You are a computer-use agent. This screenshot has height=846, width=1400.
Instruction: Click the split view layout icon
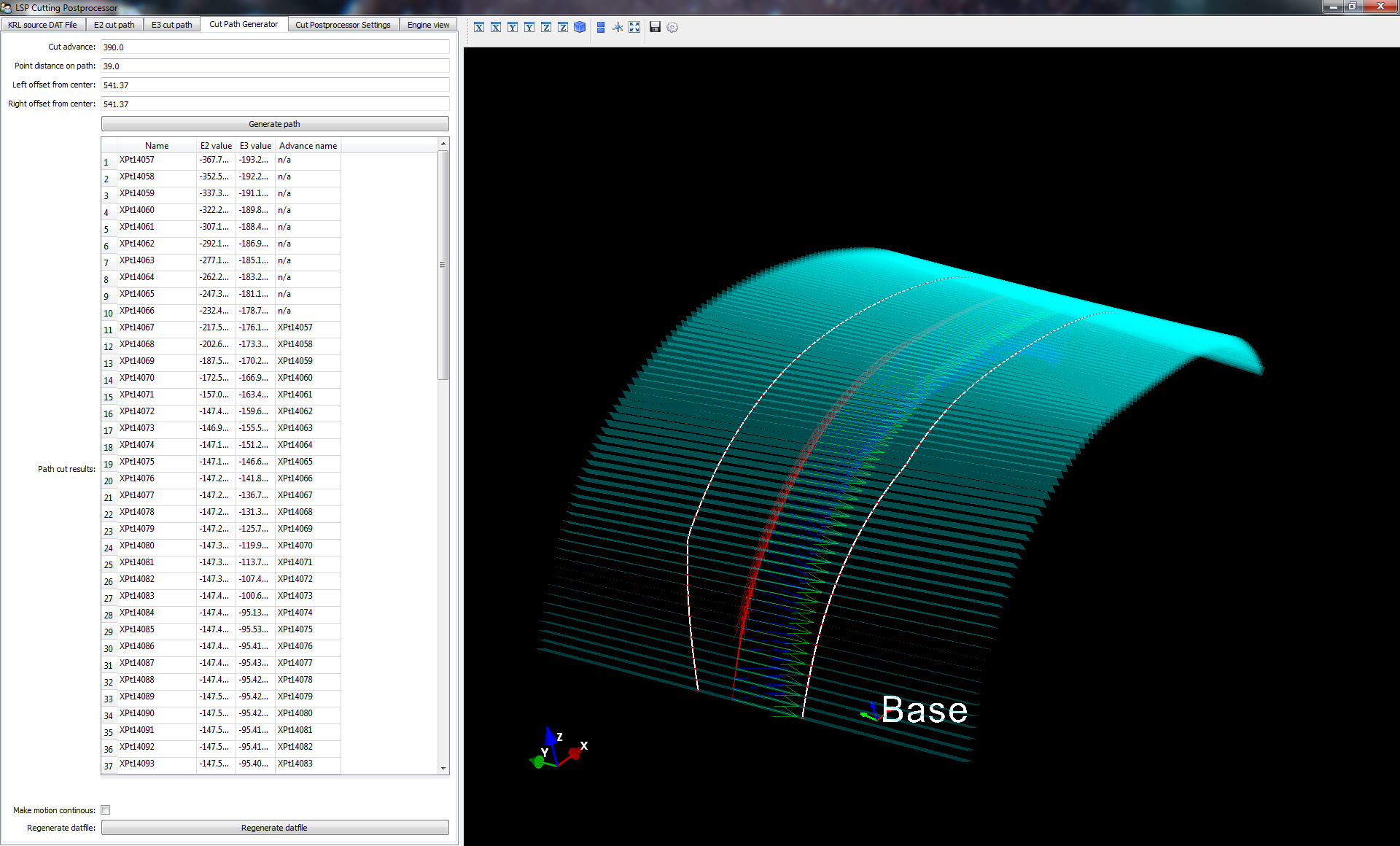coord(601,27)
